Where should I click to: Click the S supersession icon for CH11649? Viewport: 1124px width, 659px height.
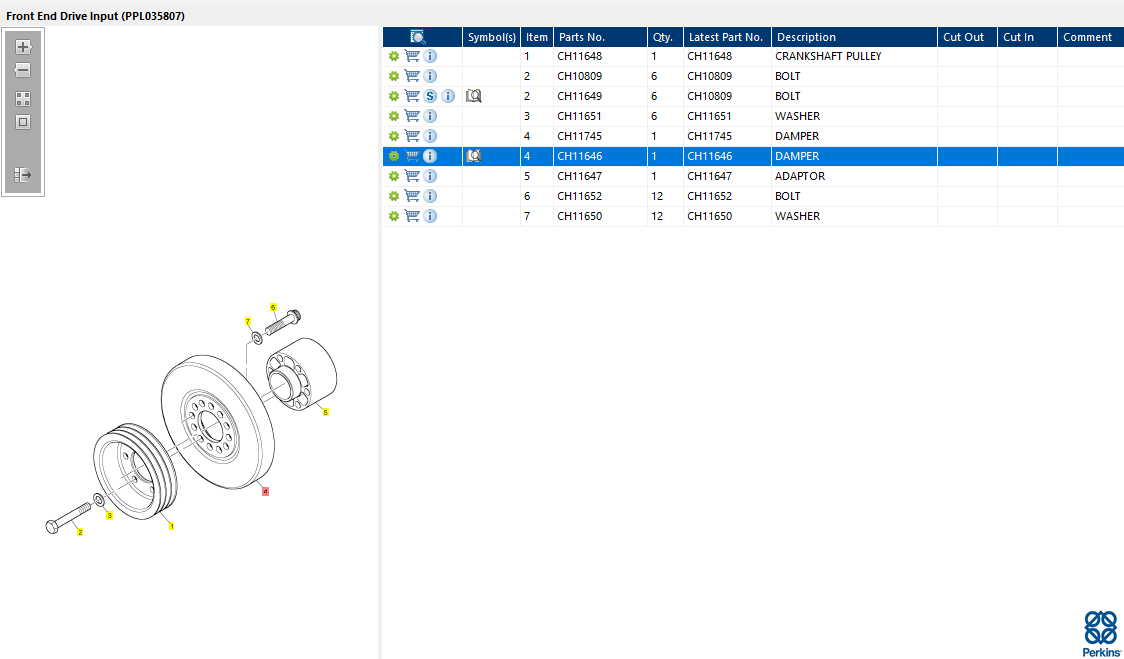pyautogui.click(x=430, y=96)
